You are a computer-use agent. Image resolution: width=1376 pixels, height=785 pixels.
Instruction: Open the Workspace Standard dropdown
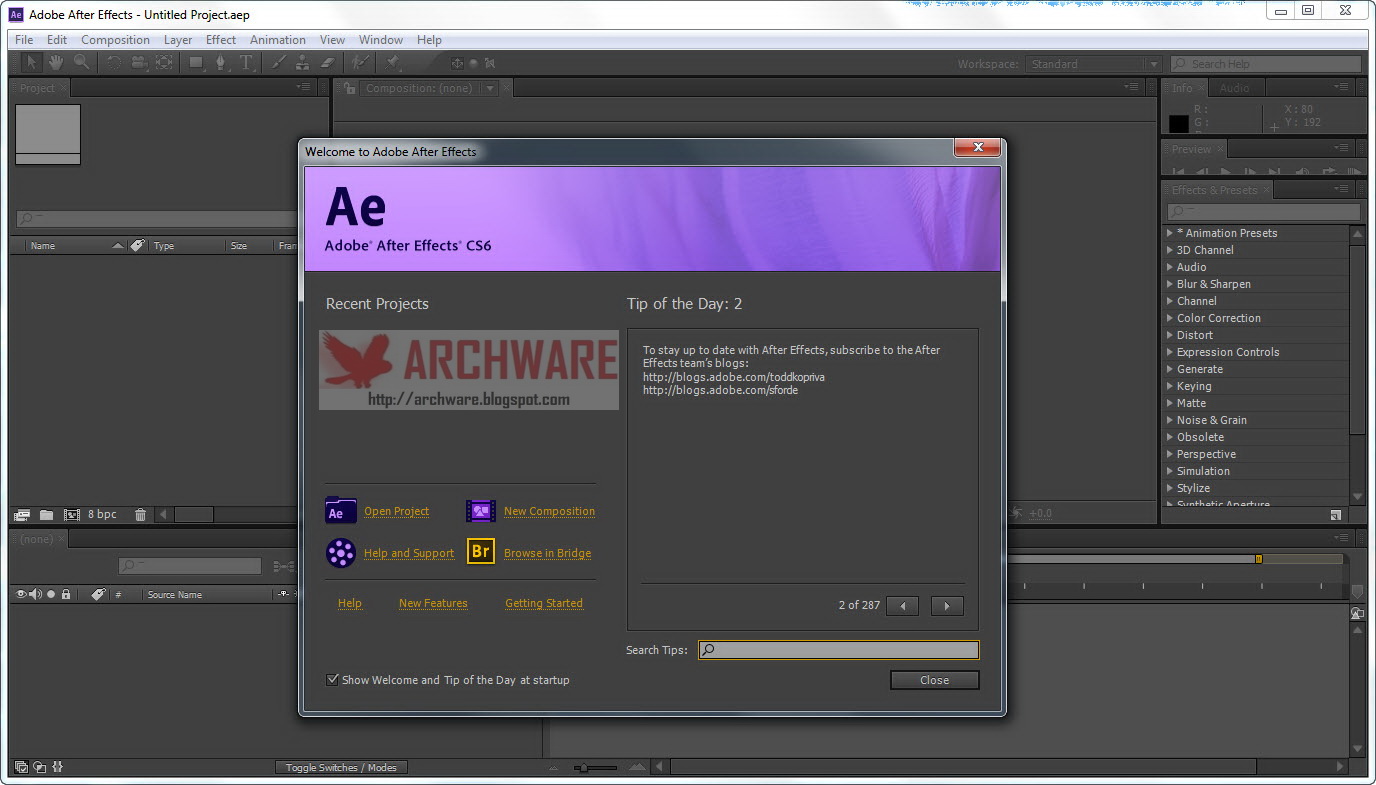coord(1093,64)
